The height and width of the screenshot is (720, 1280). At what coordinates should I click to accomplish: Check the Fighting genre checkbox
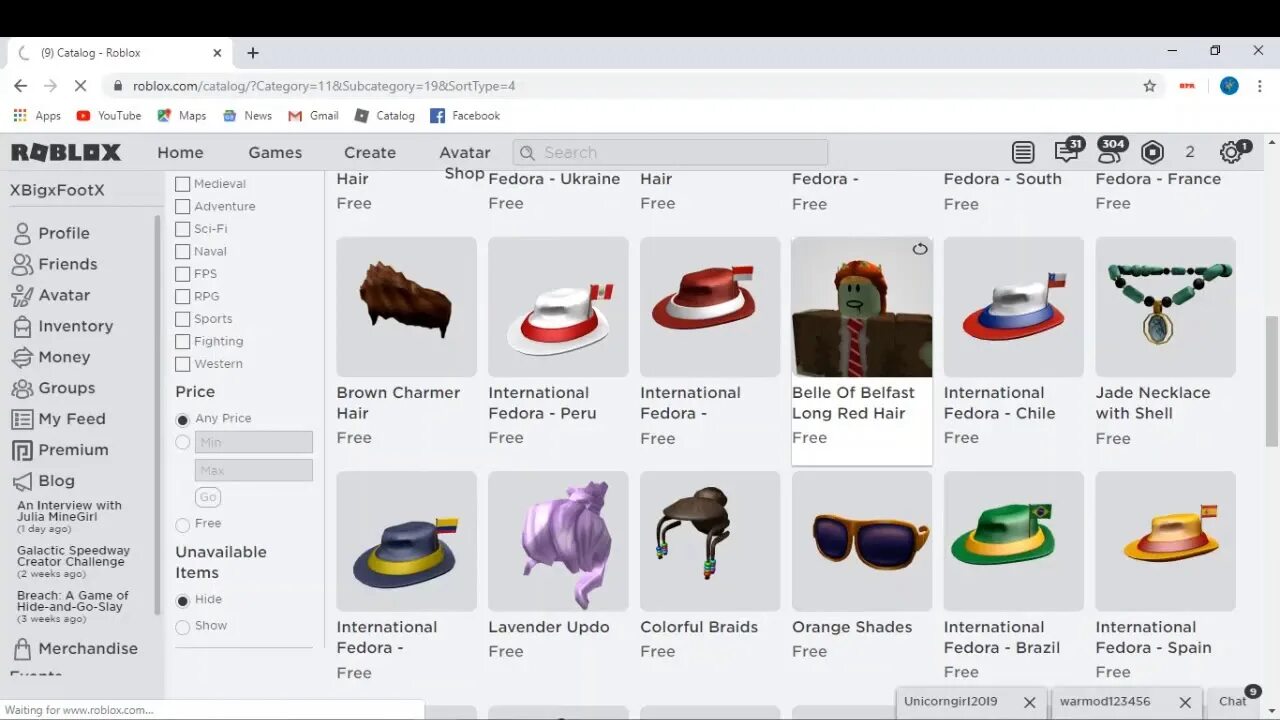[182, 341]
